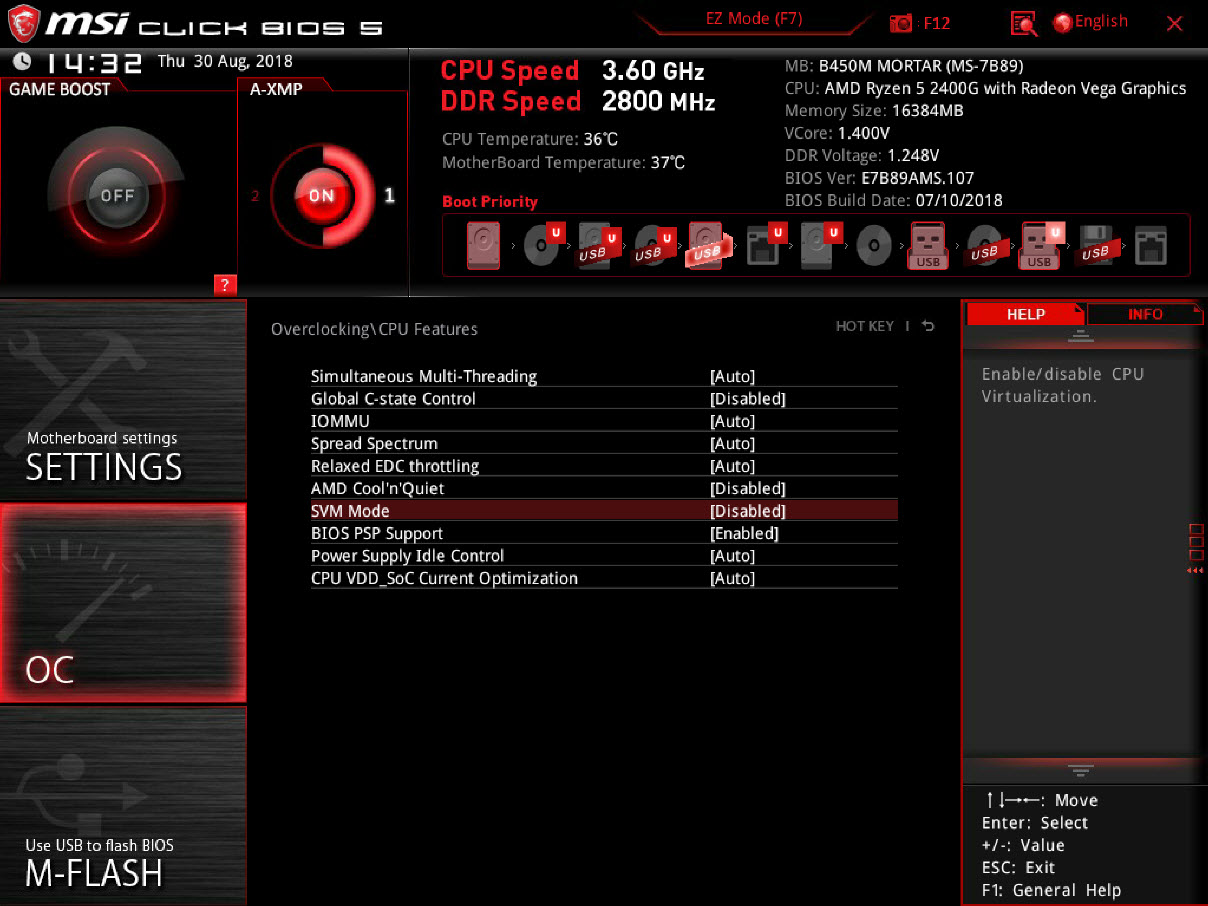
Task: Open M-FLASH to flash BIOS
Action: (x=123, y=806)
